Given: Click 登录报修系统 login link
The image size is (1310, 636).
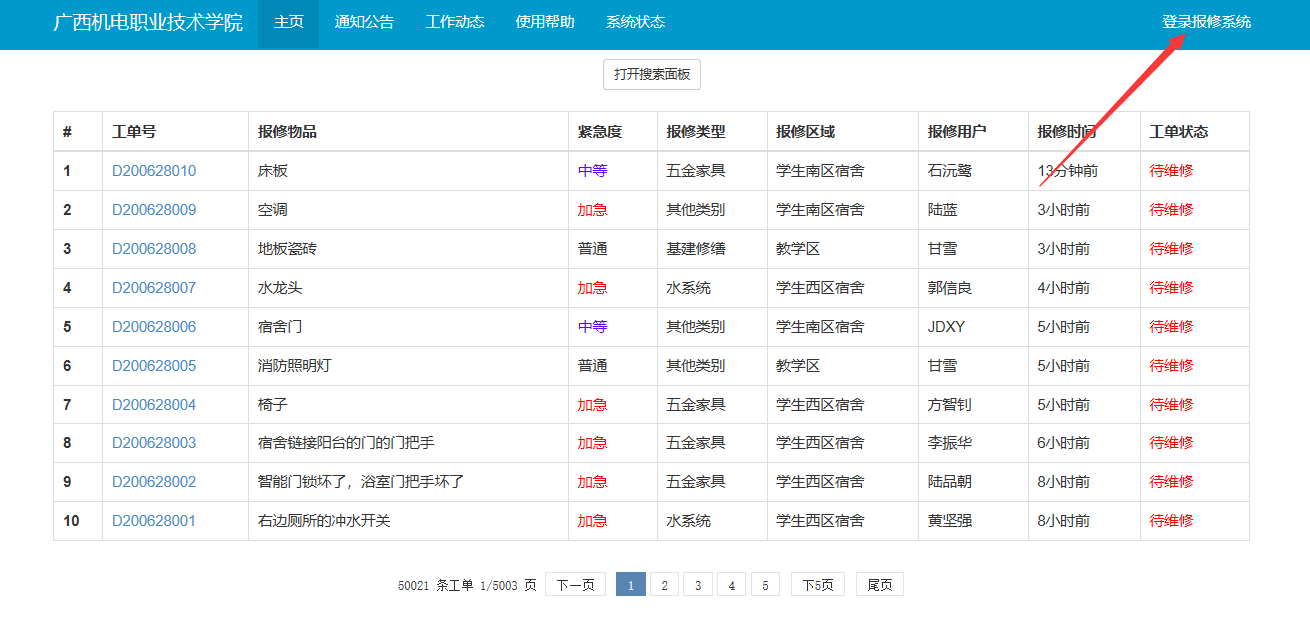Looking at the screenshot, I should pos(1206,22).
